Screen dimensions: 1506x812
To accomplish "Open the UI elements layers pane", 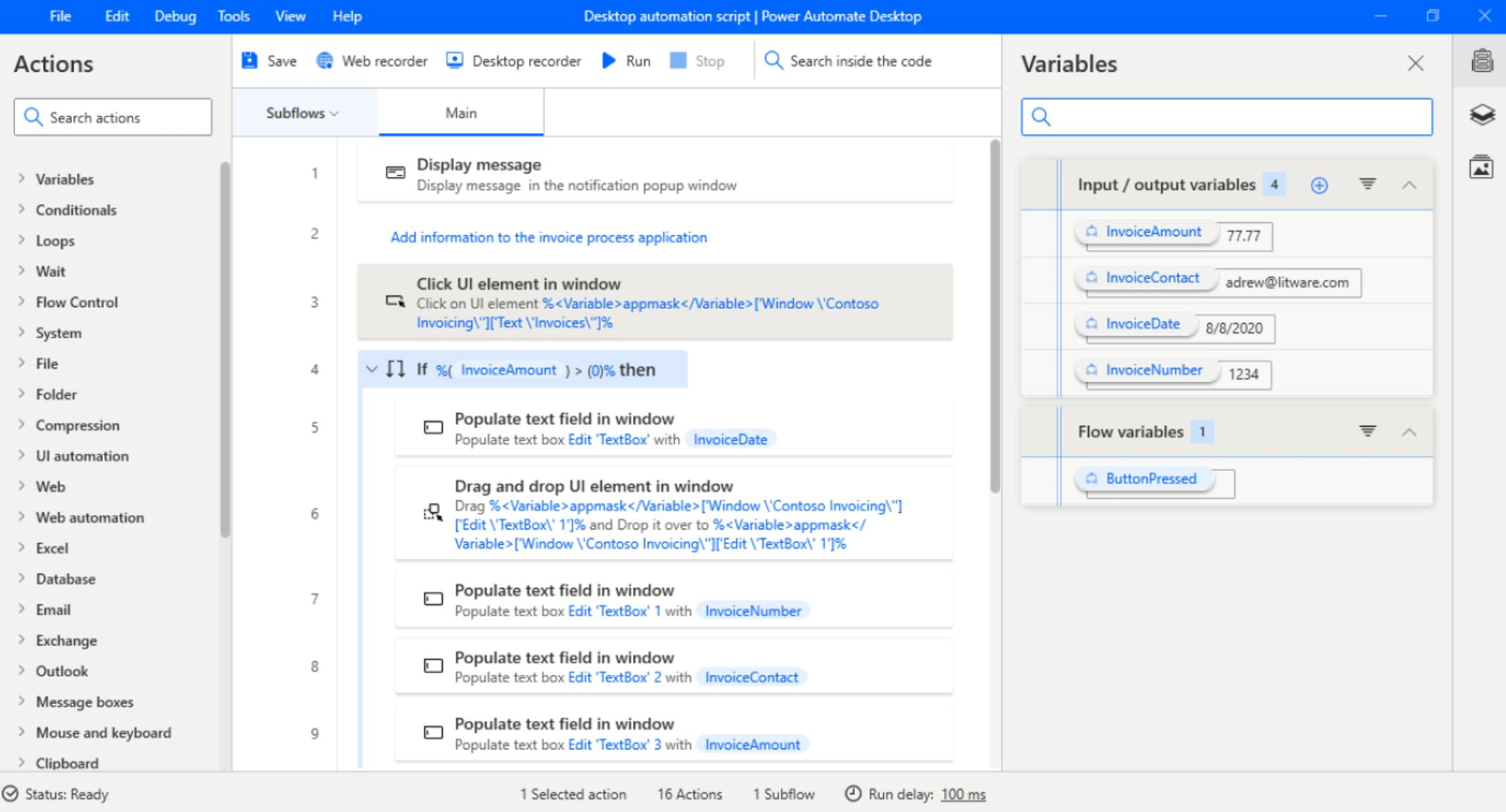I will [1481, 114].
